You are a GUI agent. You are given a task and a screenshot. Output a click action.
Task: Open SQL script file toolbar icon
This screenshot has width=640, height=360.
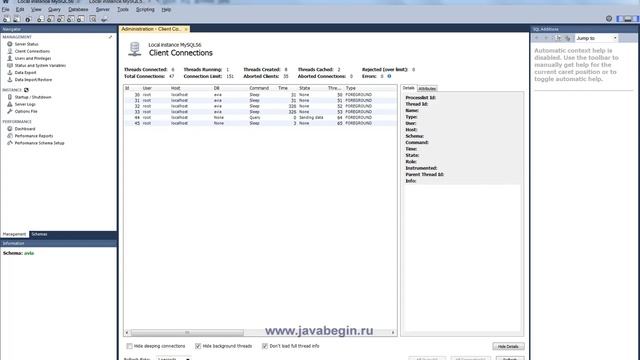pos(17,19)
